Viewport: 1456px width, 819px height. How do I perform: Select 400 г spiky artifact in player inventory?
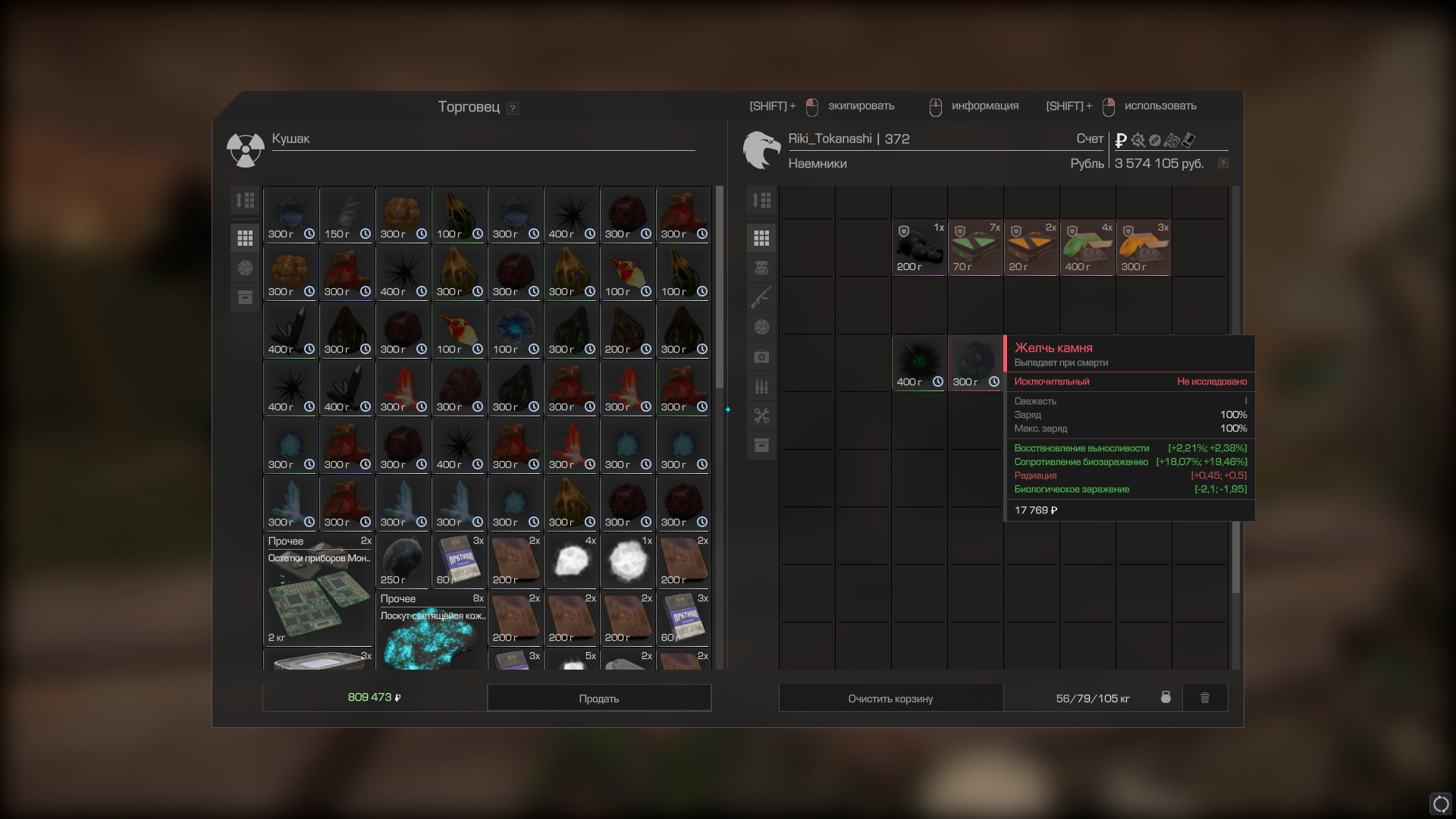pos(919,363)
